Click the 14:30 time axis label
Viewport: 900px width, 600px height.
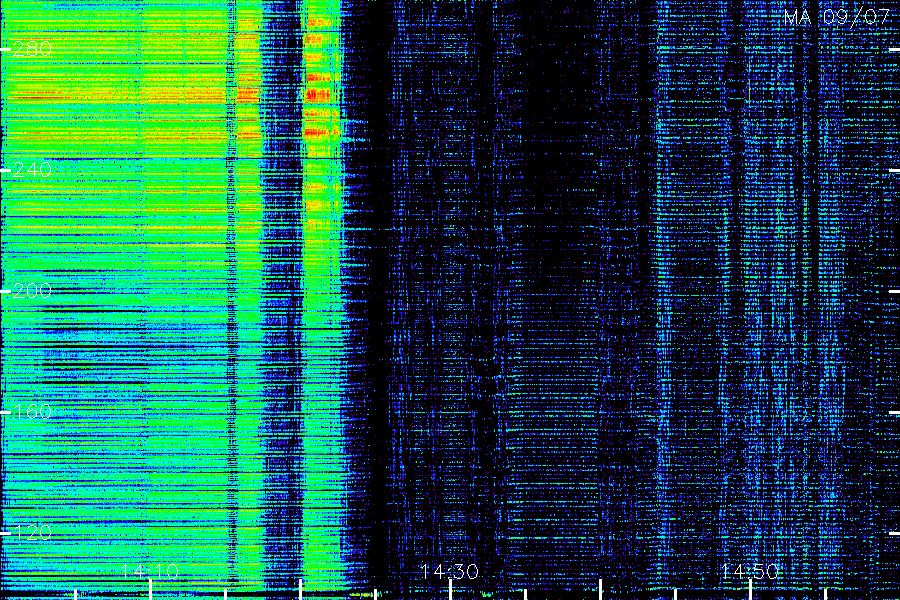click(x=450, y=571)
